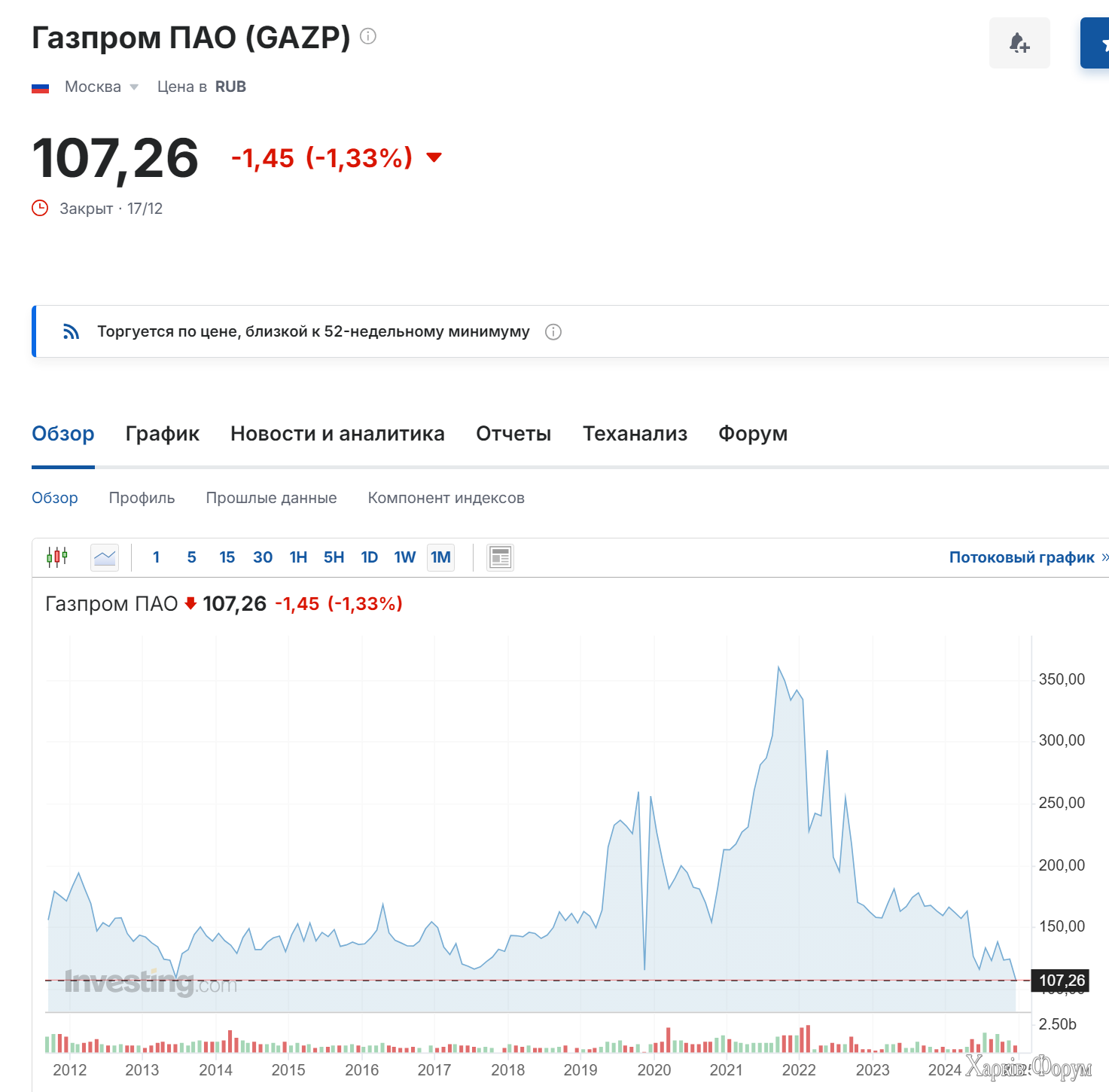Viewport: 1109px width, 1092px height.
Task: Open the Москва exchange dropdown
Action: 102,87
